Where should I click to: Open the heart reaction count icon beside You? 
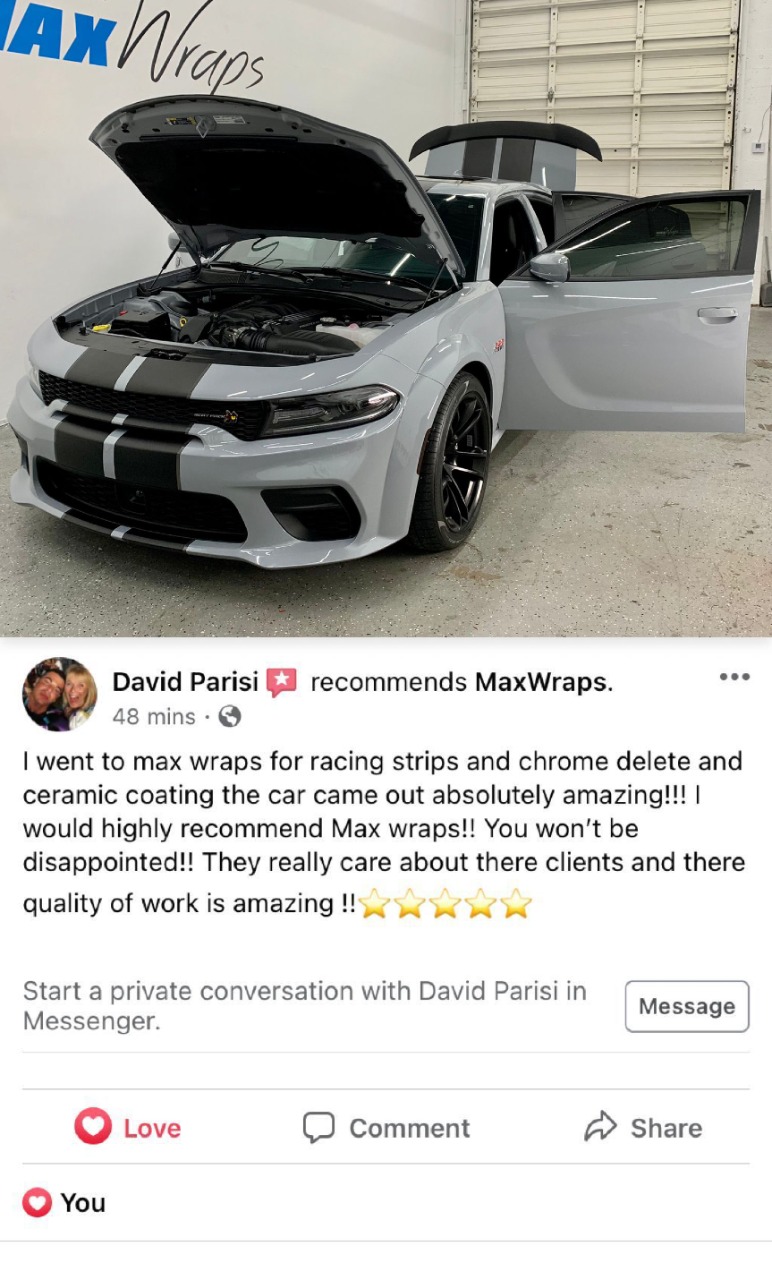[x=37, y=1202]
